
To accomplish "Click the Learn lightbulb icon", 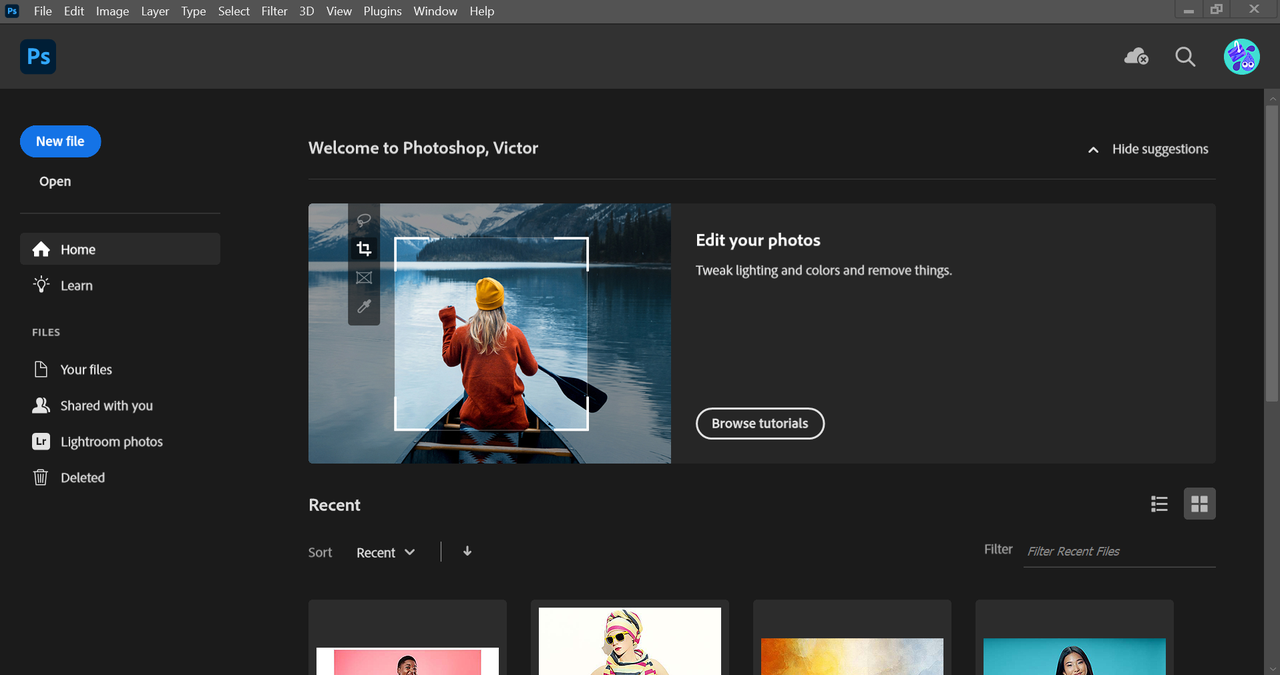I will 41,285.
